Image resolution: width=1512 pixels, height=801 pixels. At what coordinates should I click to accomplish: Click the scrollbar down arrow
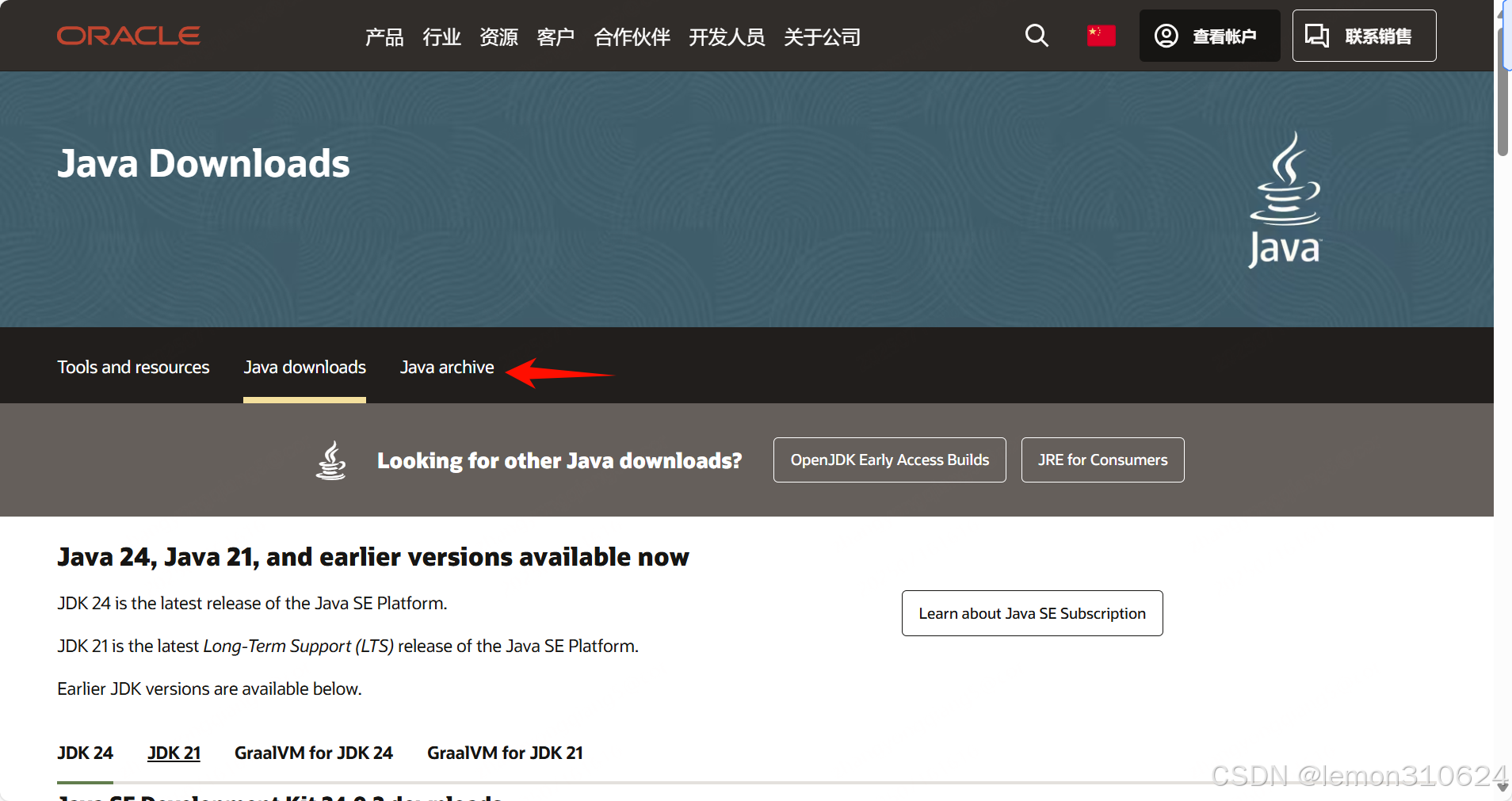pyautogui.click(x=1502, y=788)
